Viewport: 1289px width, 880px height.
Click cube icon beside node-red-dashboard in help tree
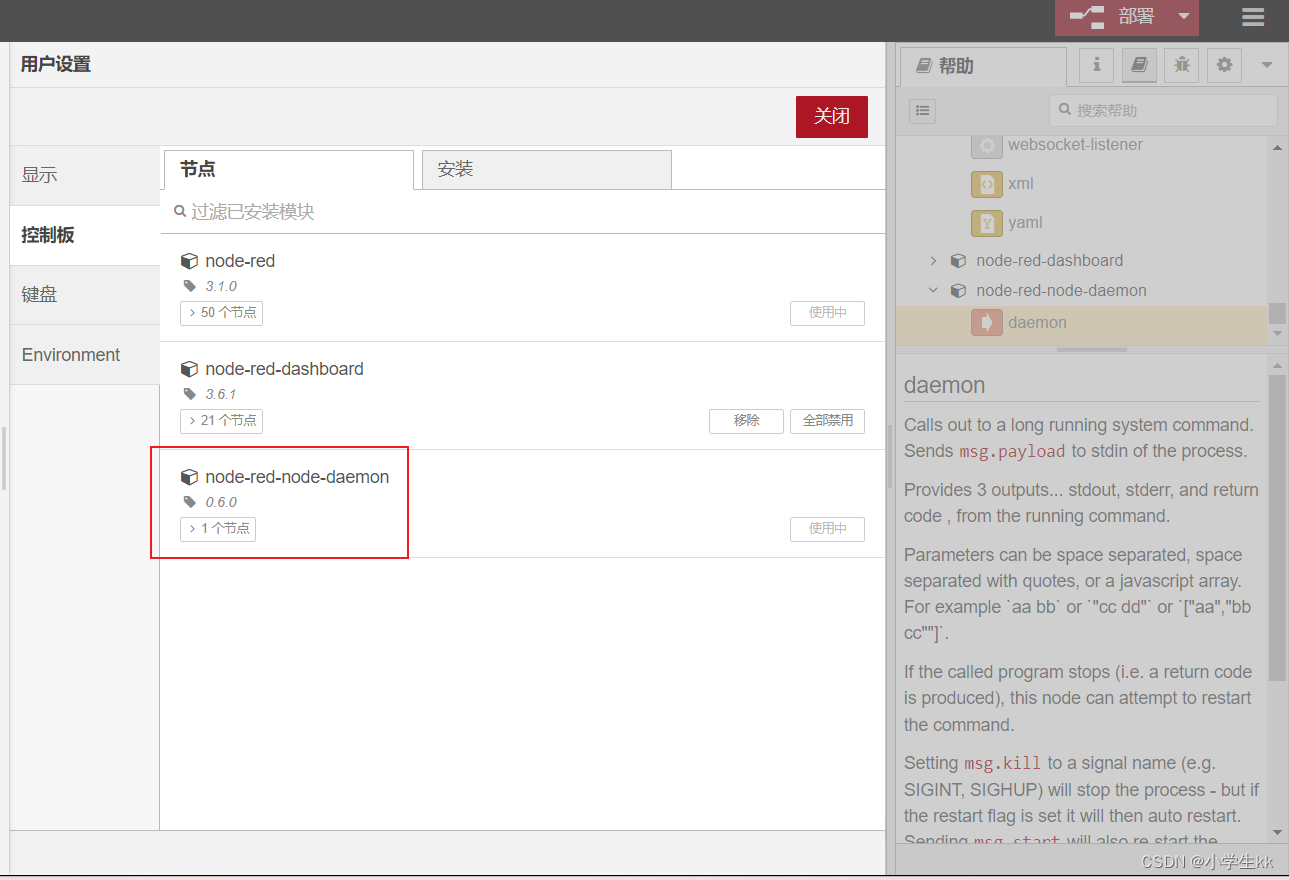(x=958, y=261)
